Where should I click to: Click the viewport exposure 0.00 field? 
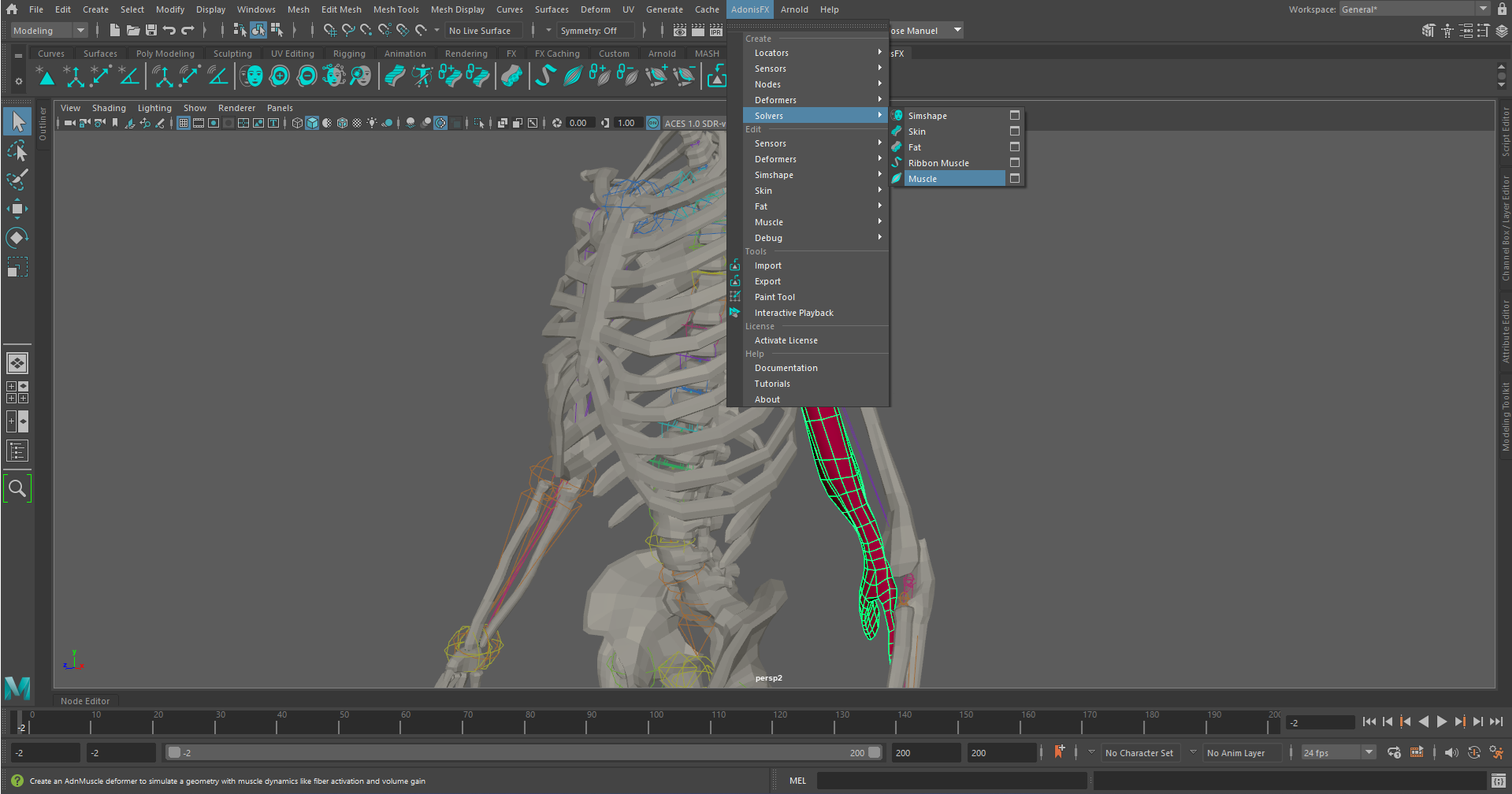pos(579,123)
